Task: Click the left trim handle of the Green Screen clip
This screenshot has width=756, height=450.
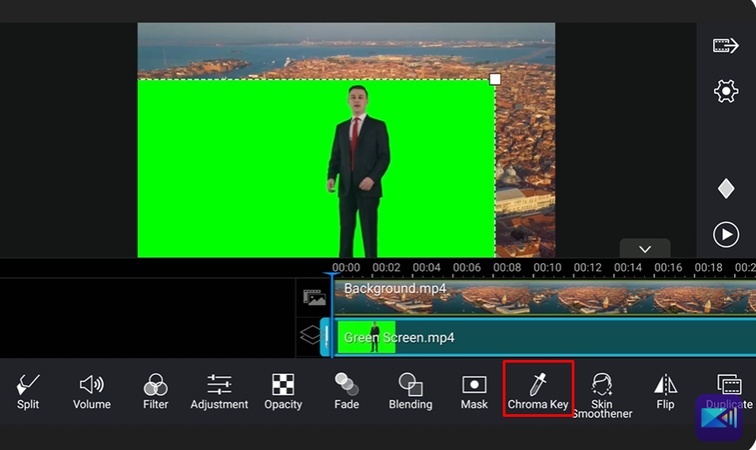Action: point(326,337)
